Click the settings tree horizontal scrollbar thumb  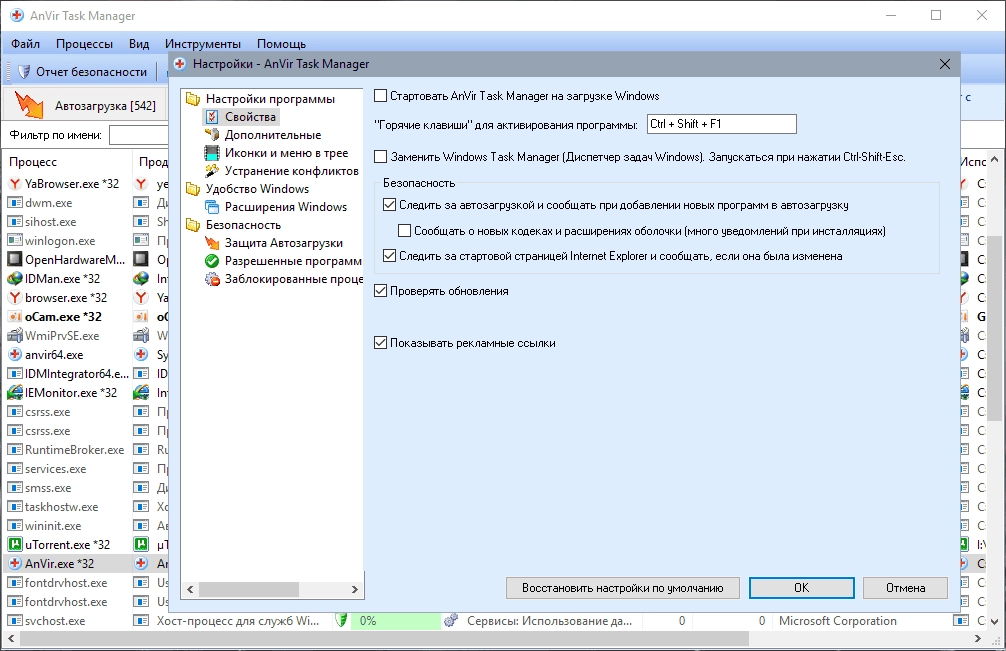248,589
